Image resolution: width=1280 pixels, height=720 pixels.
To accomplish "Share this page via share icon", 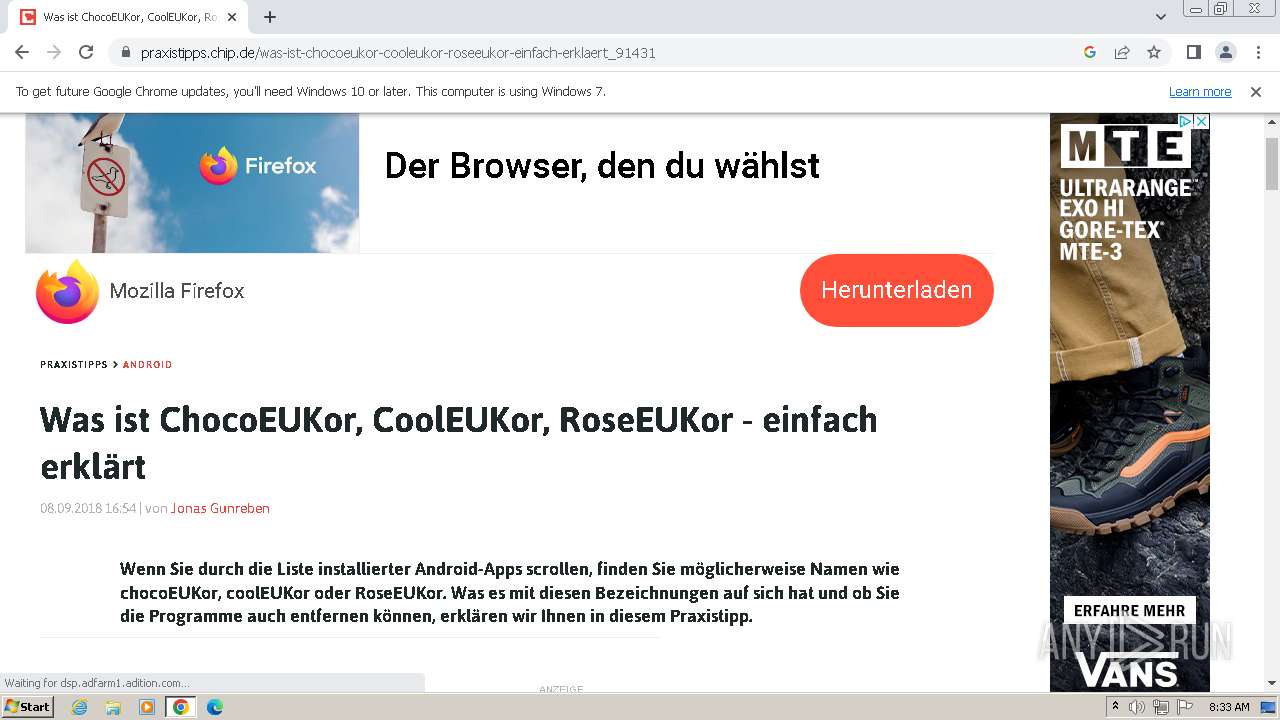I will [1122, 53].
